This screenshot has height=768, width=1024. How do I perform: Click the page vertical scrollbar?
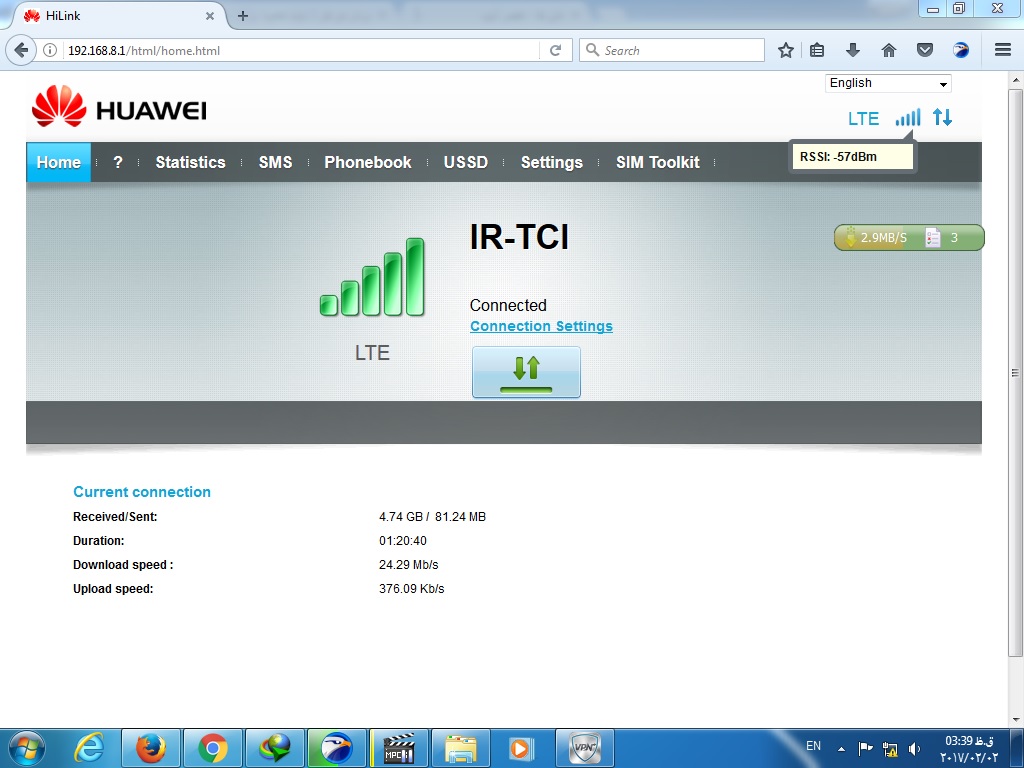coord(1016,372)
